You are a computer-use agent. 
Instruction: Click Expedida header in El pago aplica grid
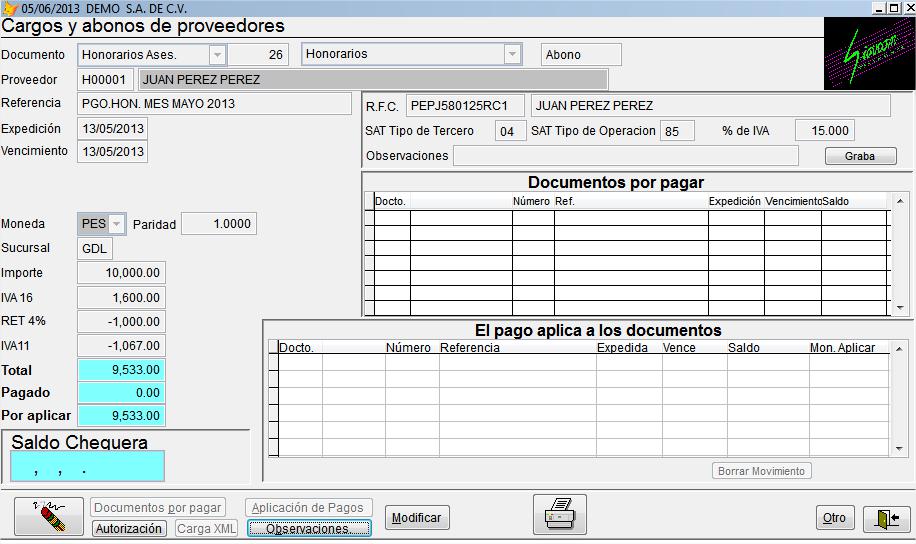pyautogui.click(x=622, y=348)
